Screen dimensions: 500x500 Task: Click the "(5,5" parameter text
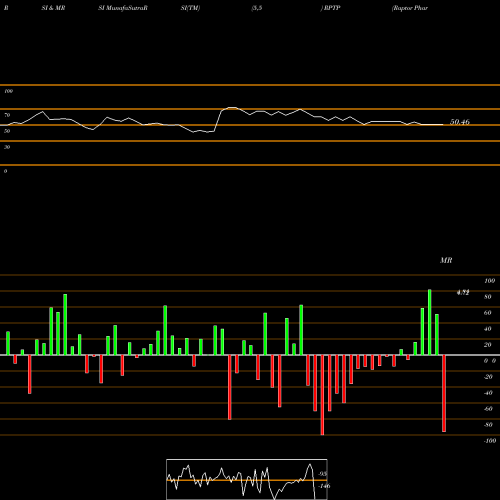pos(257,8)
